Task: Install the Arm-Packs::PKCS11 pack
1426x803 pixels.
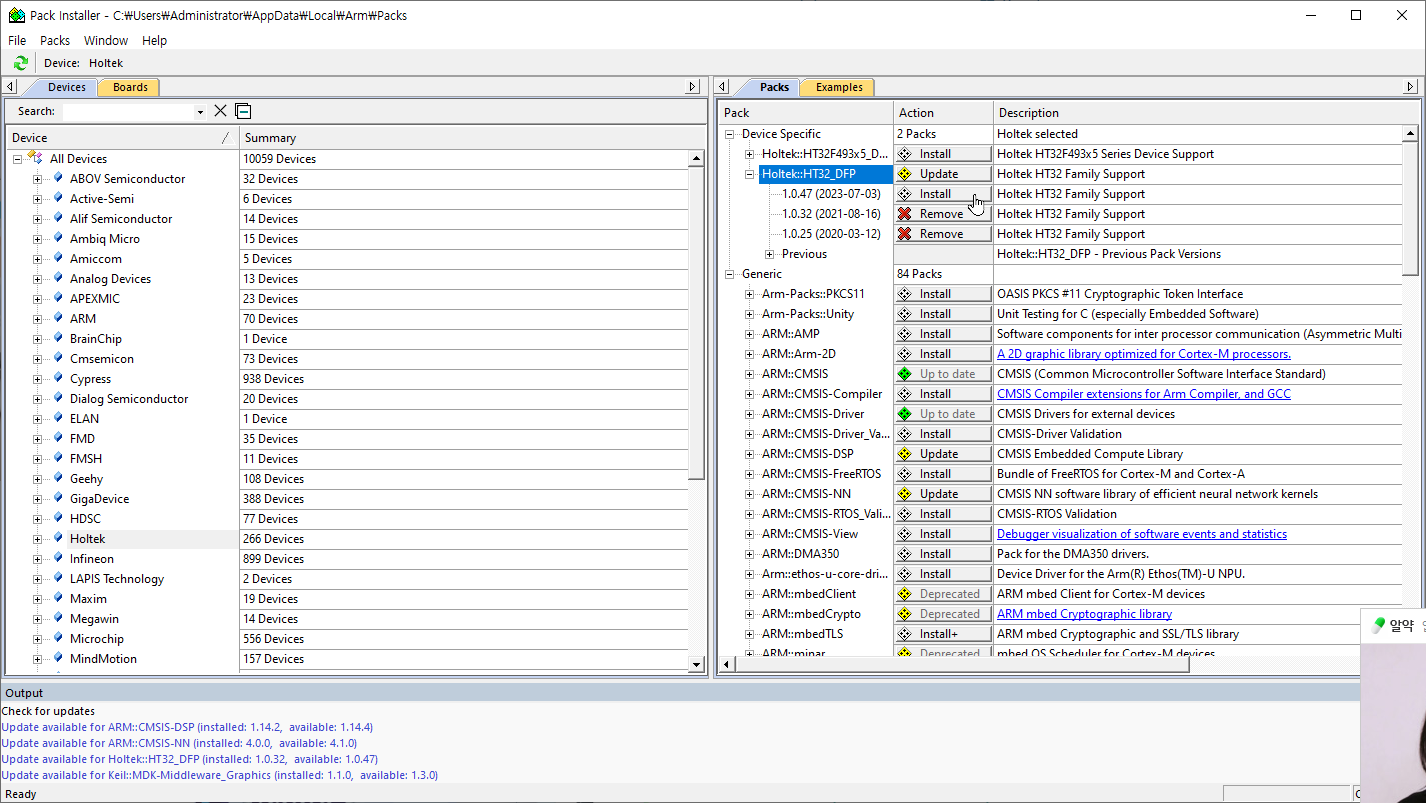Action: point(943,294)
